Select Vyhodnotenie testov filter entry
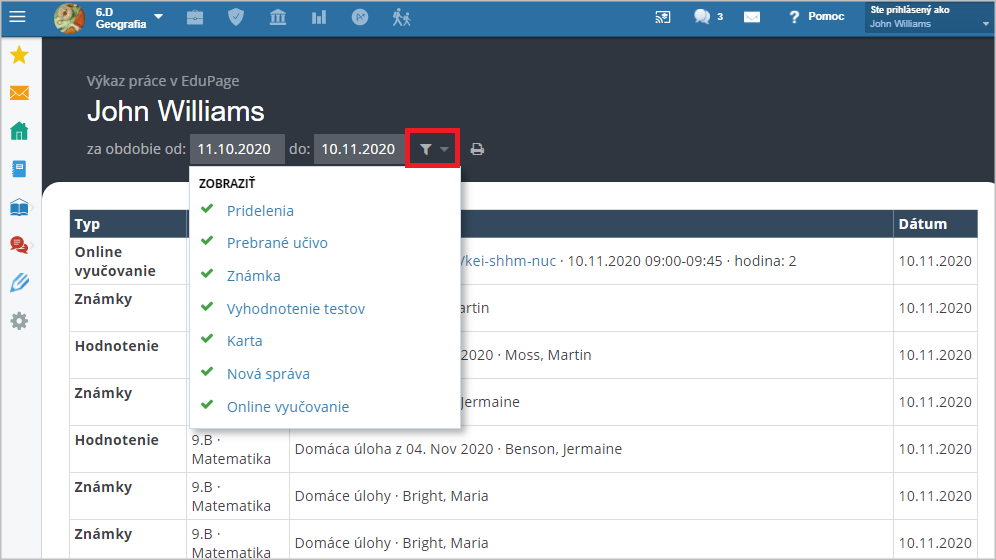Screen dimensions: 996x560 point(295,309)
